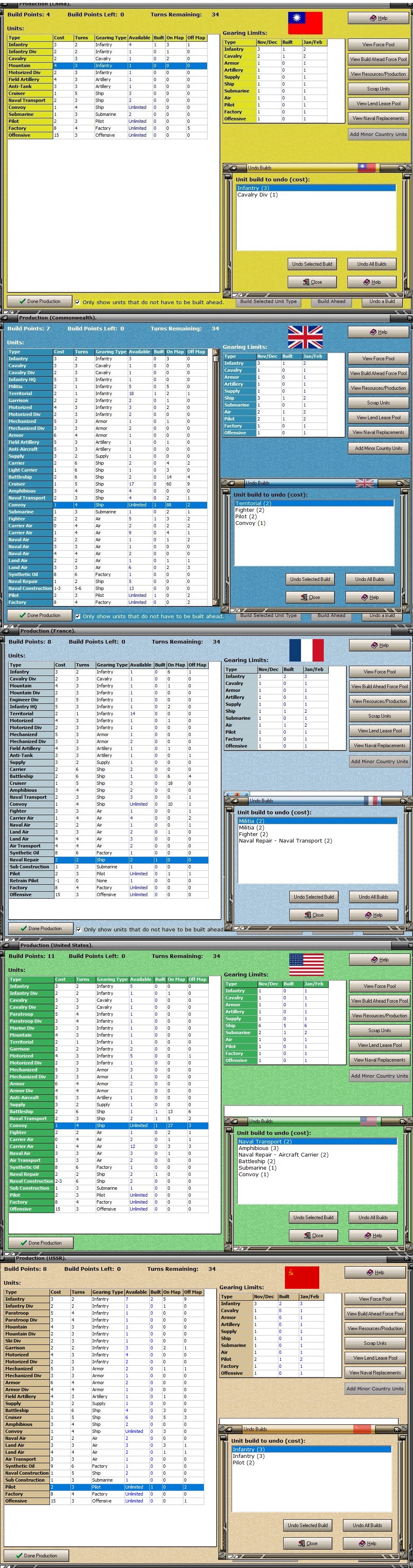This screenshot has width=413, height=1568.
Task: Click View Build Ahead Force Pool in Commonwealth window
Action: (x=378, y=373)
